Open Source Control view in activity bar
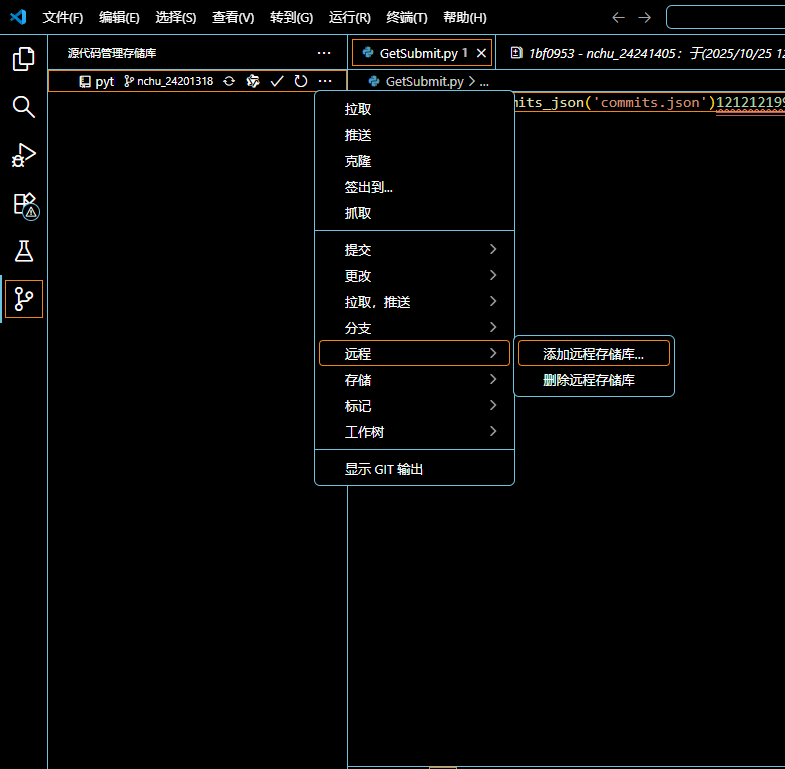The width and height of the screenshot is (785, 769). point(24,299)
